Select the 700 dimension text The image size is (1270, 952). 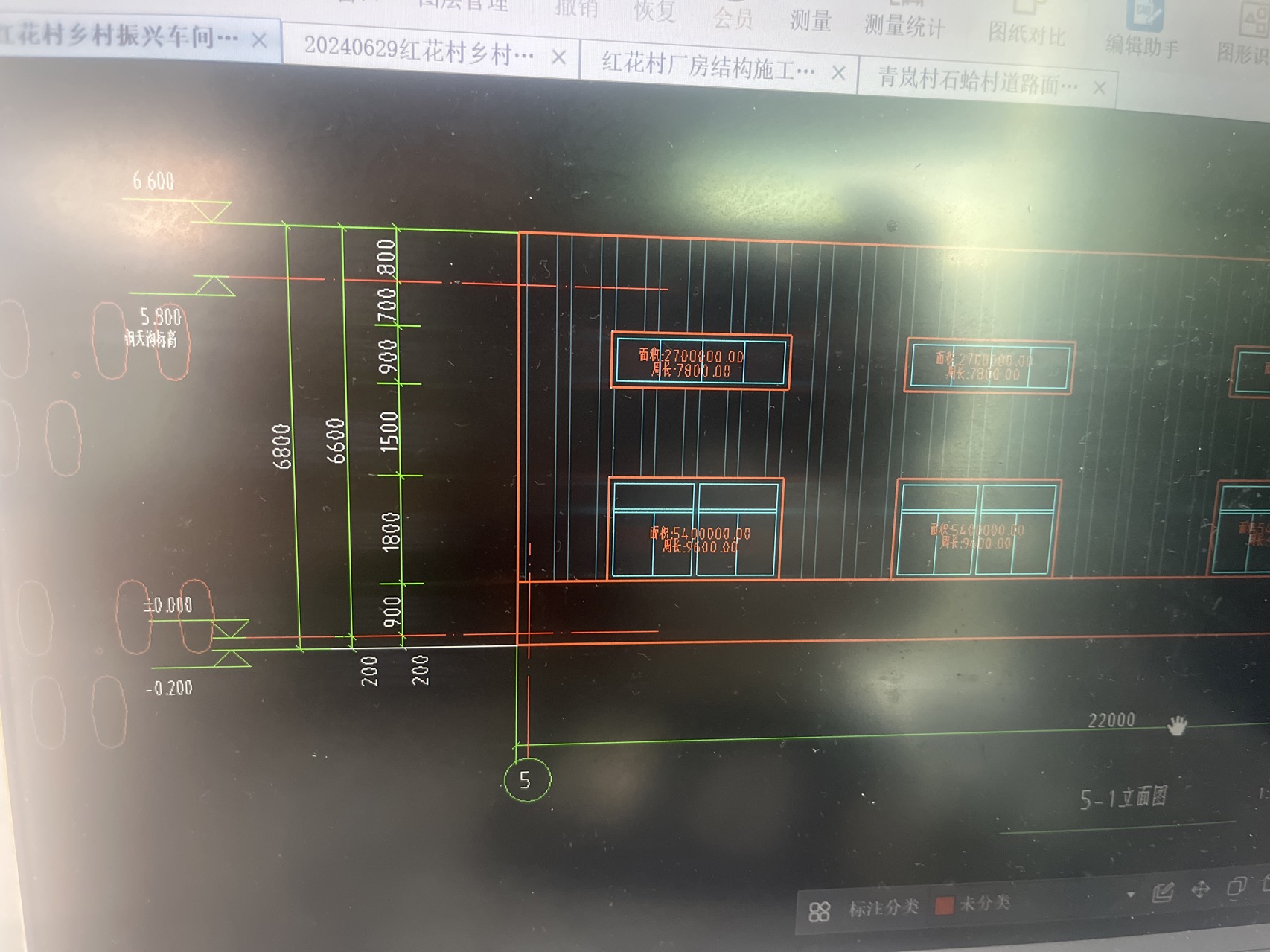pyautogui.click(x=386, y=305)
